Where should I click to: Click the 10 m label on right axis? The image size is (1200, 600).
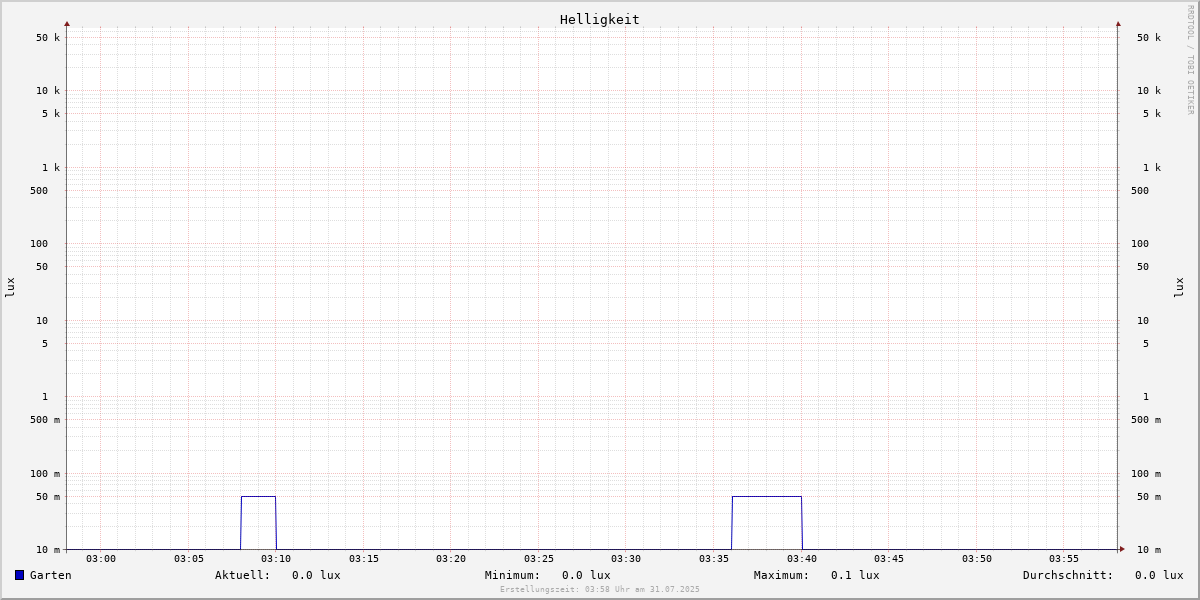coord(1149,550)
